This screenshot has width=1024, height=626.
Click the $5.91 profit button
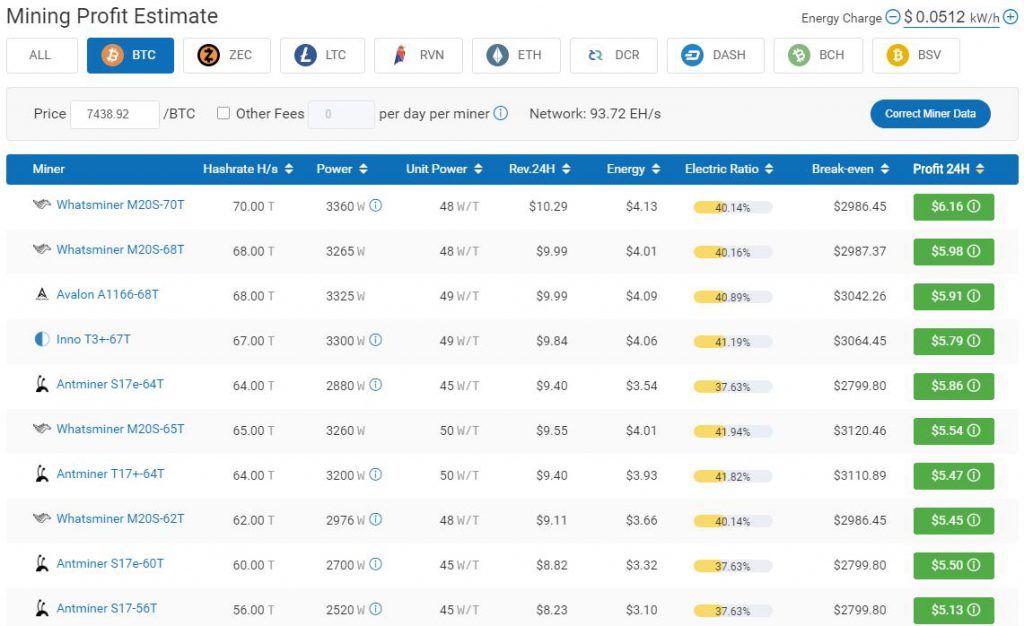pos(953,296)
